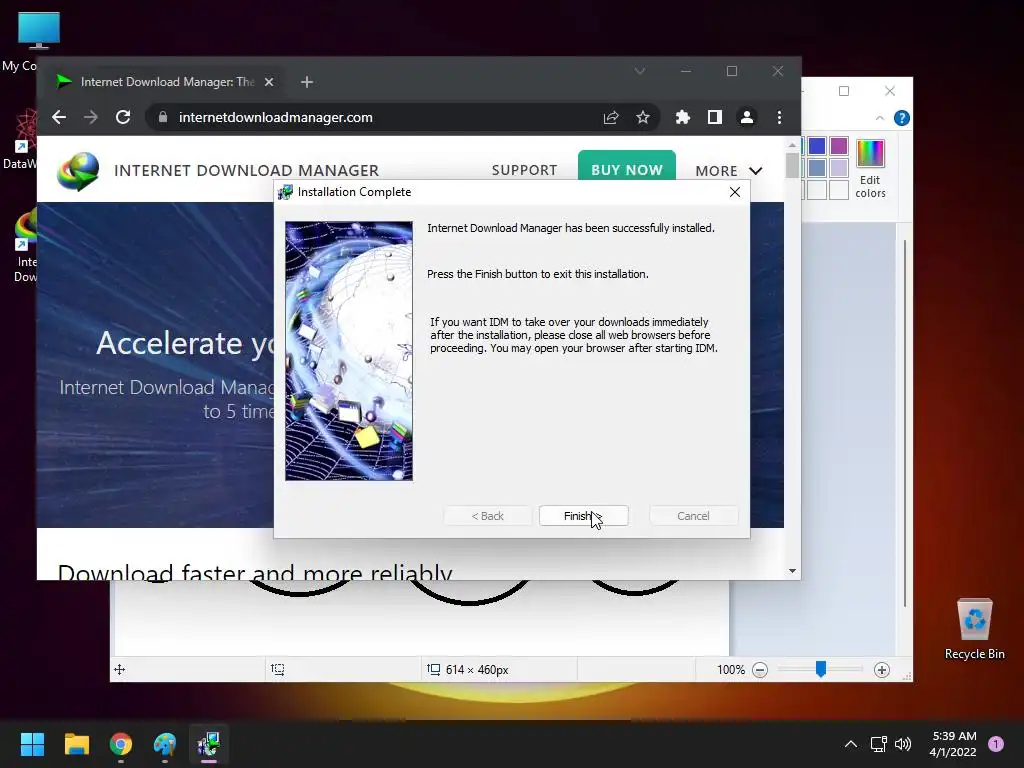This screenshot has width=1024, height=768.
Task: Select Internet Download Manager desktop shortcut
Action: 25,247
